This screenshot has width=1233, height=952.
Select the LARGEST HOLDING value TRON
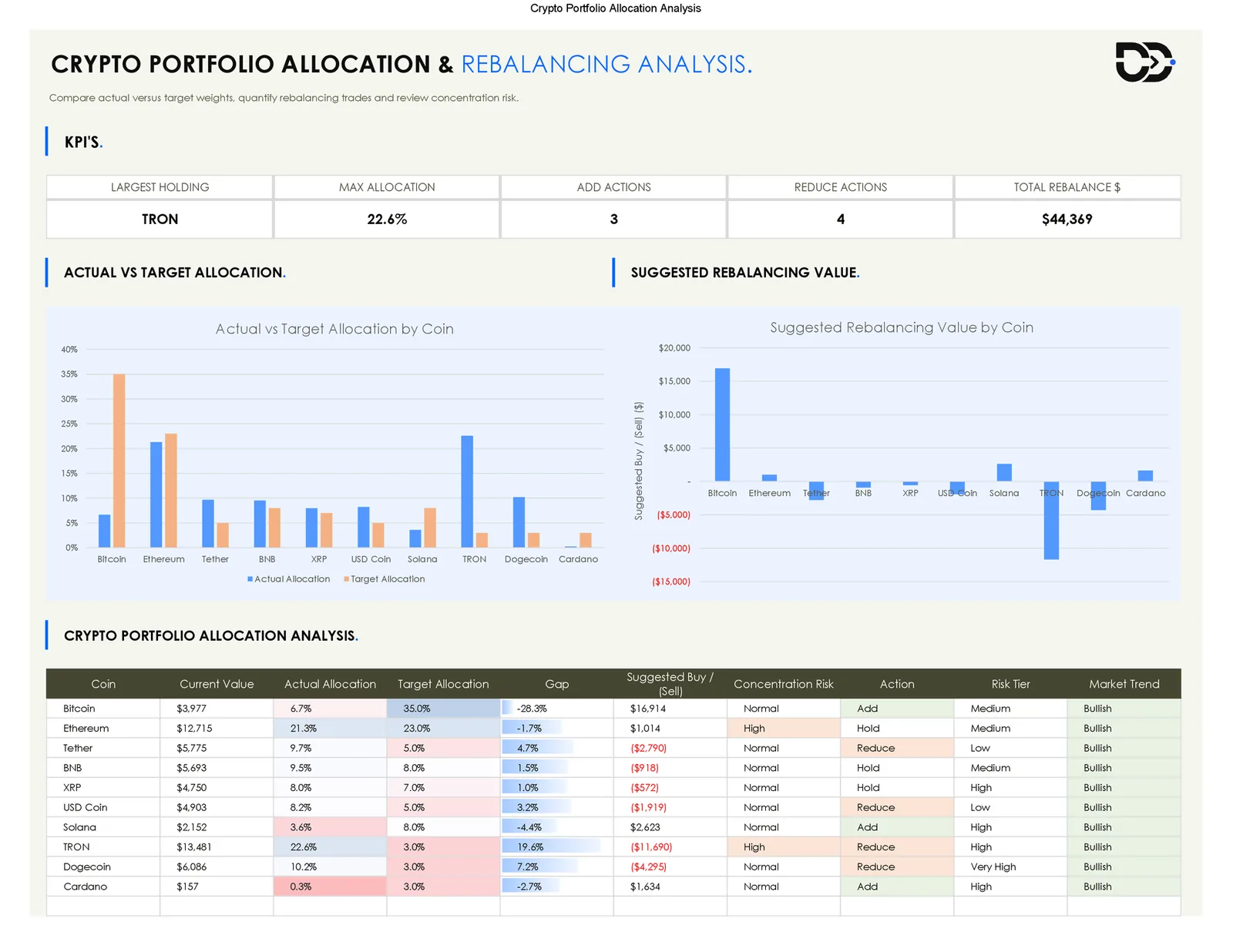pos(160,220)
